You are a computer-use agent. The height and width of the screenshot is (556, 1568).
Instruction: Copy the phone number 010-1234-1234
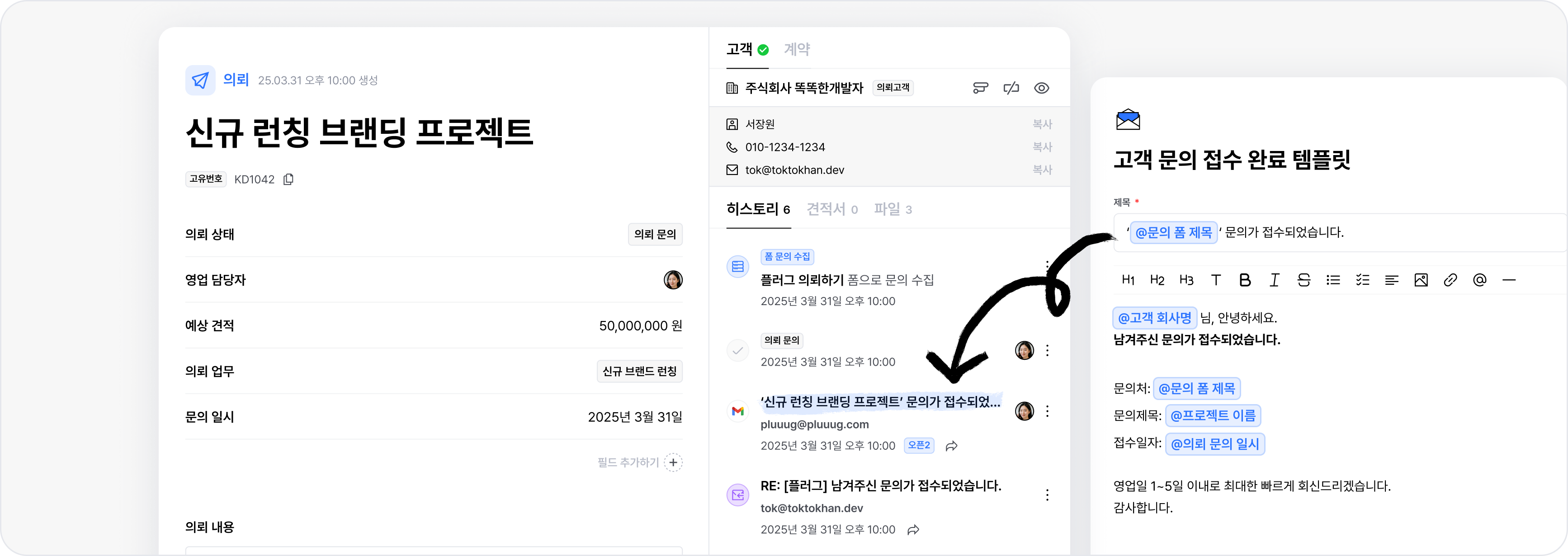(x=1042, y=147)
